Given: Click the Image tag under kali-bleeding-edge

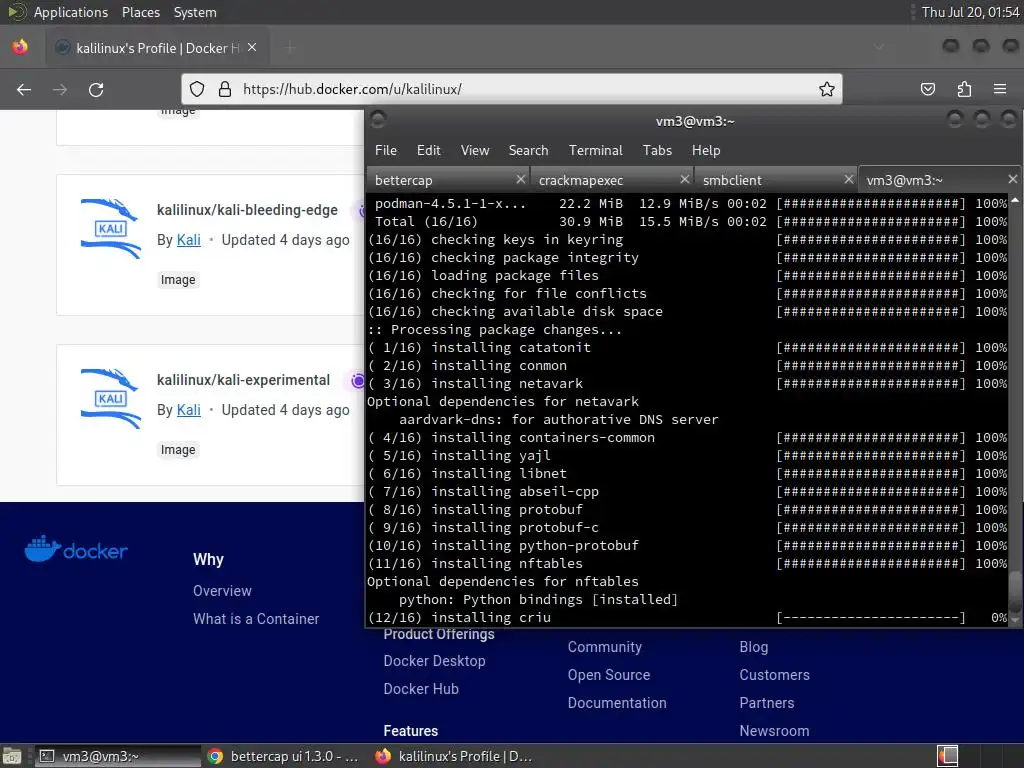Looking at the screenshot, I should pyautogui.click(x=178, y=280).
